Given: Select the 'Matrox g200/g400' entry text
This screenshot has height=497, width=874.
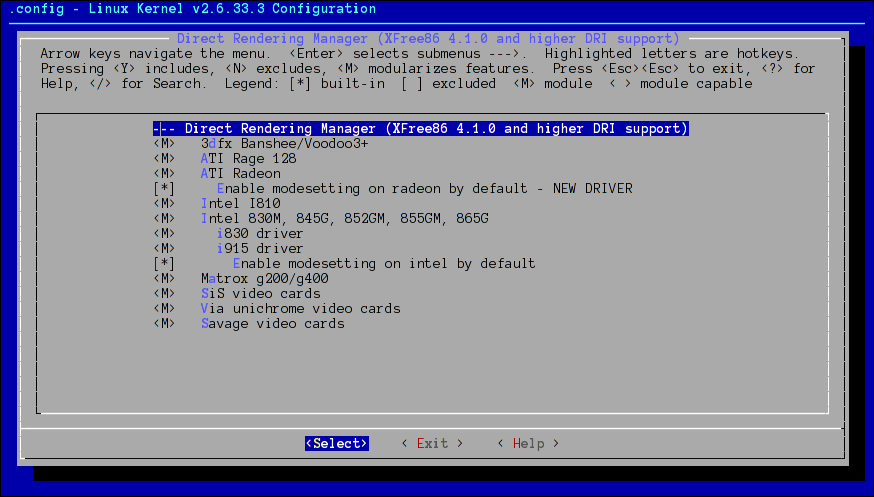Looking at the screenshot, I should [265, 279].
